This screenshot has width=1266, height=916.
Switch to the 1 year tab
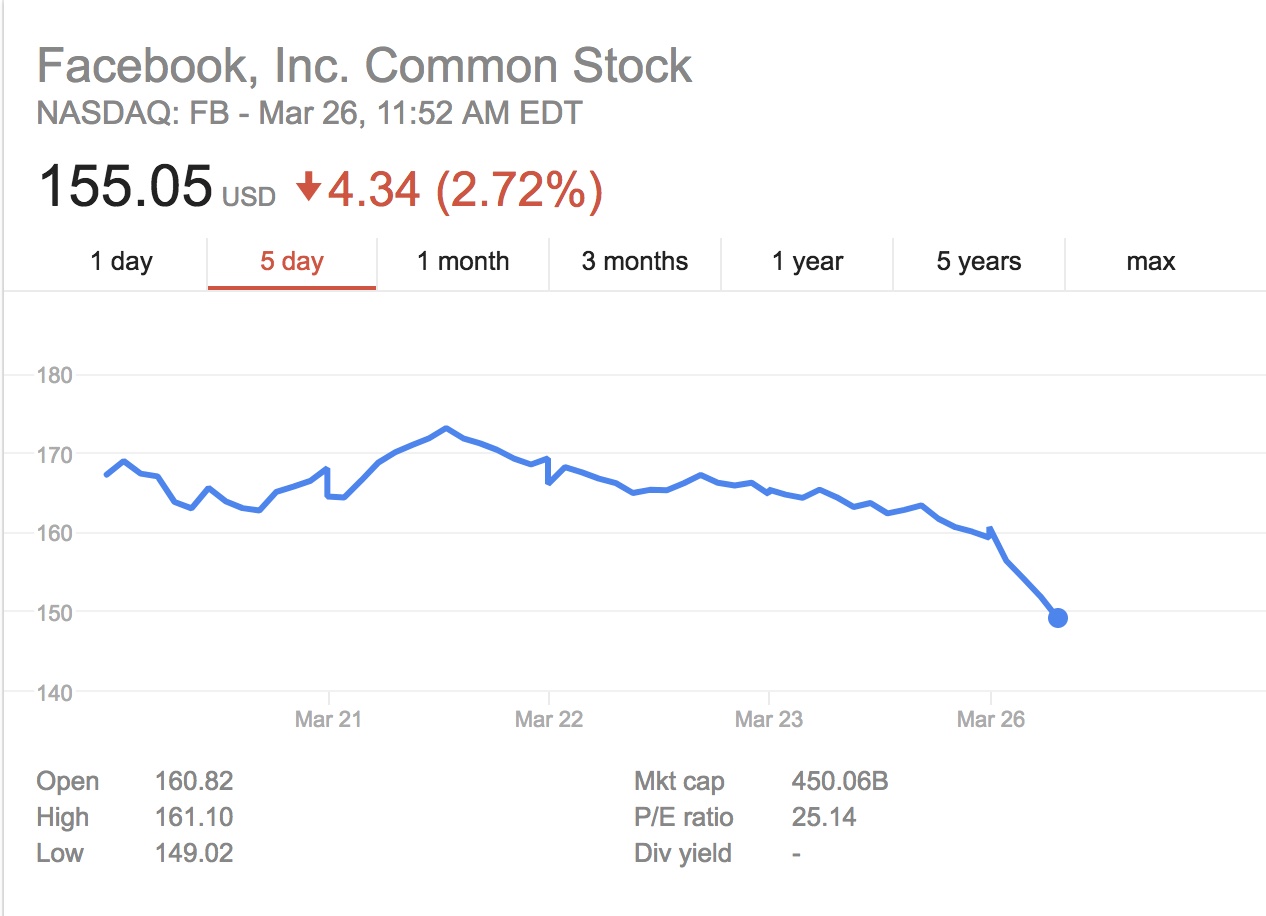pyautogui.click(x=807, y=262)
